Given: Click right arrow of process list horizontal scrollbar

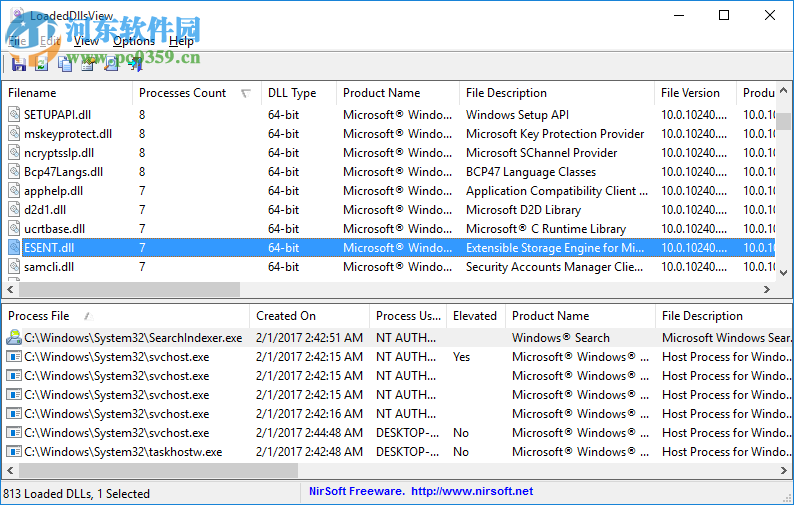Looking at the screenshot, I should (x=784, y=471).
